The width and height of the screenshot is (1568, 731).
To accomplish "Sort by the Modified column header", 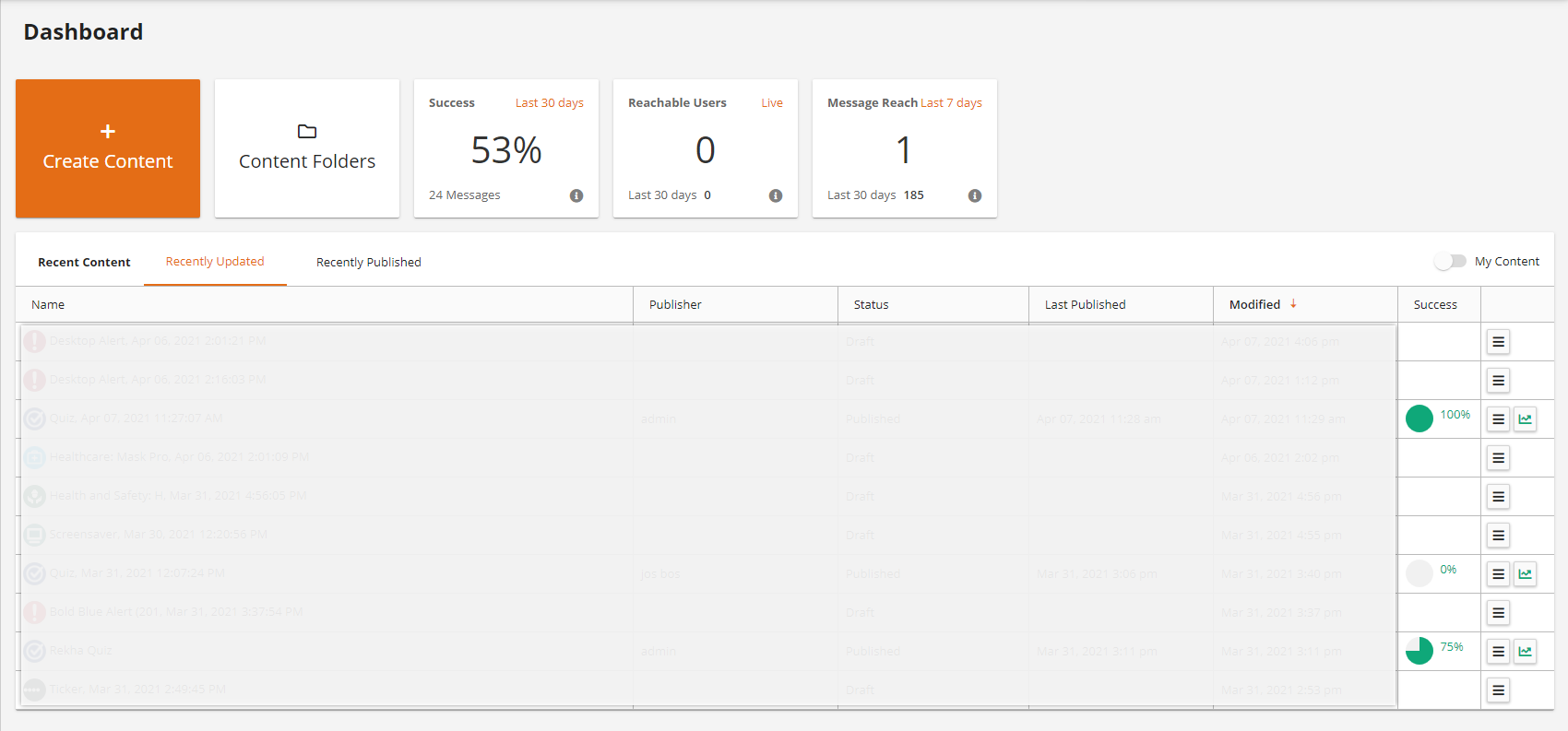I will pos(1254,305).
